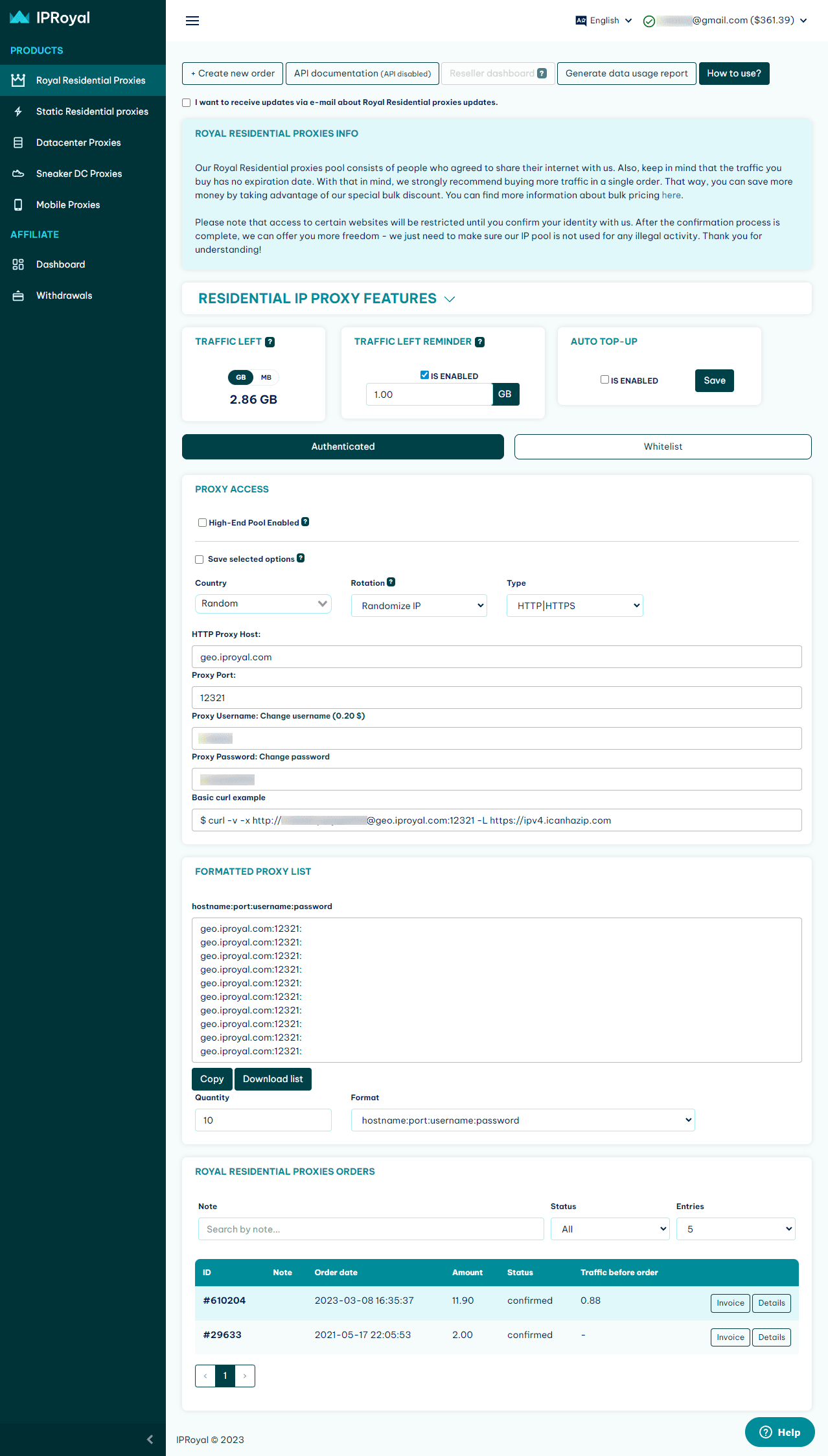Click the High-End Pool help icon

pos(305,522)
